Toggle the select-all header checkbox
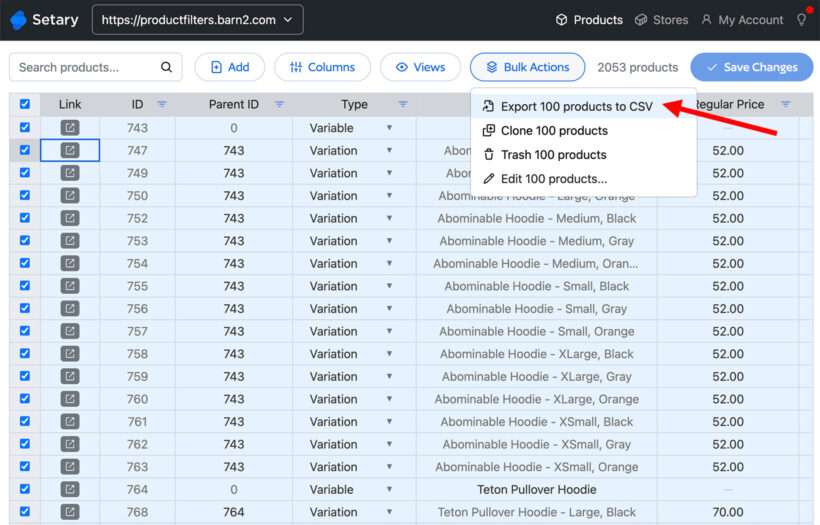Screen dimensions: 820x525 point(25,104)
